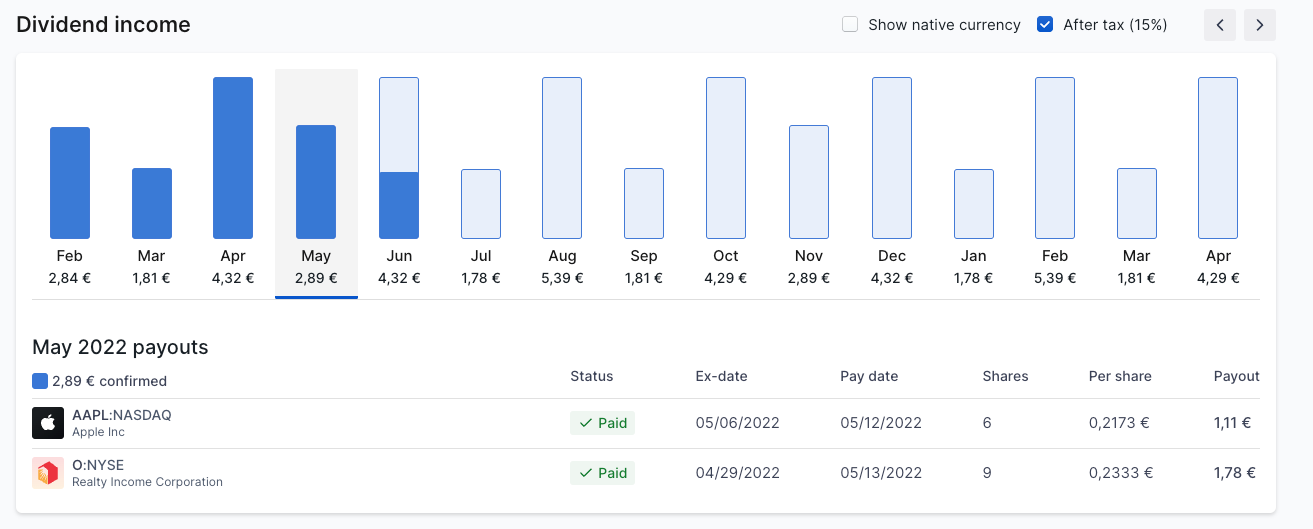The image size is (1313, 529).
Task: Select the June bar in the chart
Action: click(399, 158)
